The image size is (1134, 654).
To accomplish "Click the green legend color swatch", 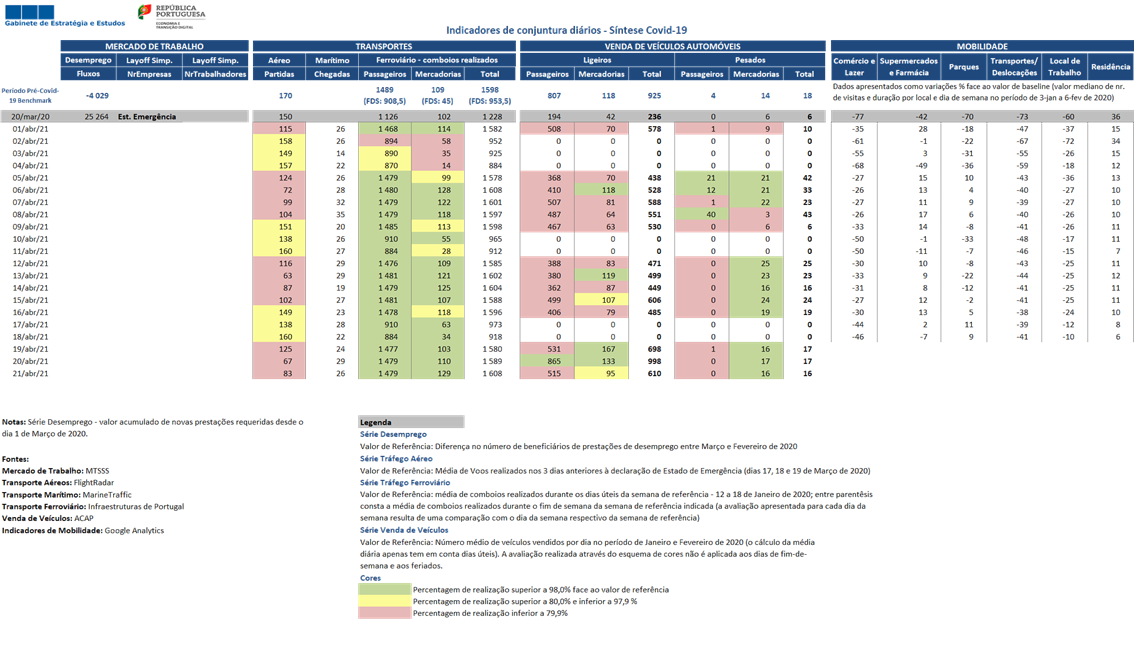I will pos(384,590).
